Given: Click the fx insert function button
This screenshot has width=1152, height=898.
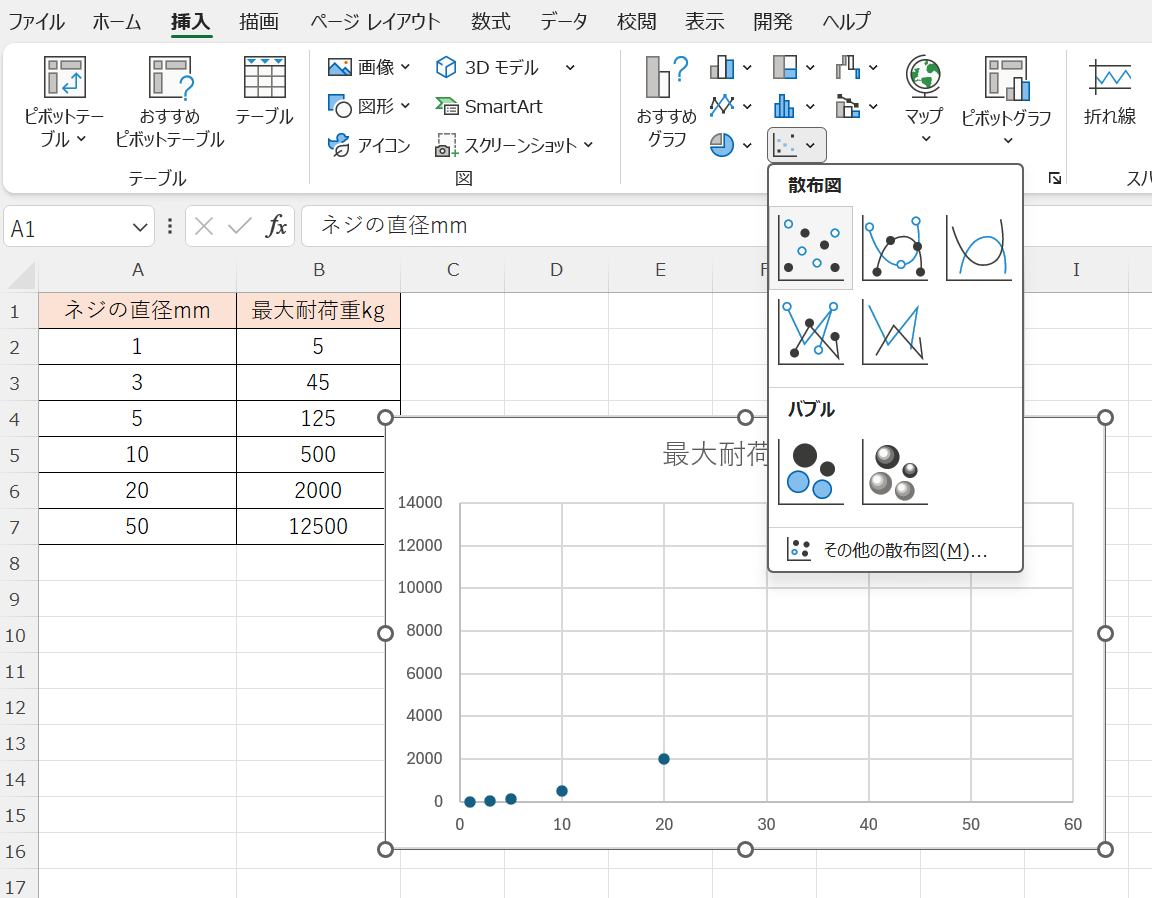Looking at the screenshot, I should tap(276, 227).
